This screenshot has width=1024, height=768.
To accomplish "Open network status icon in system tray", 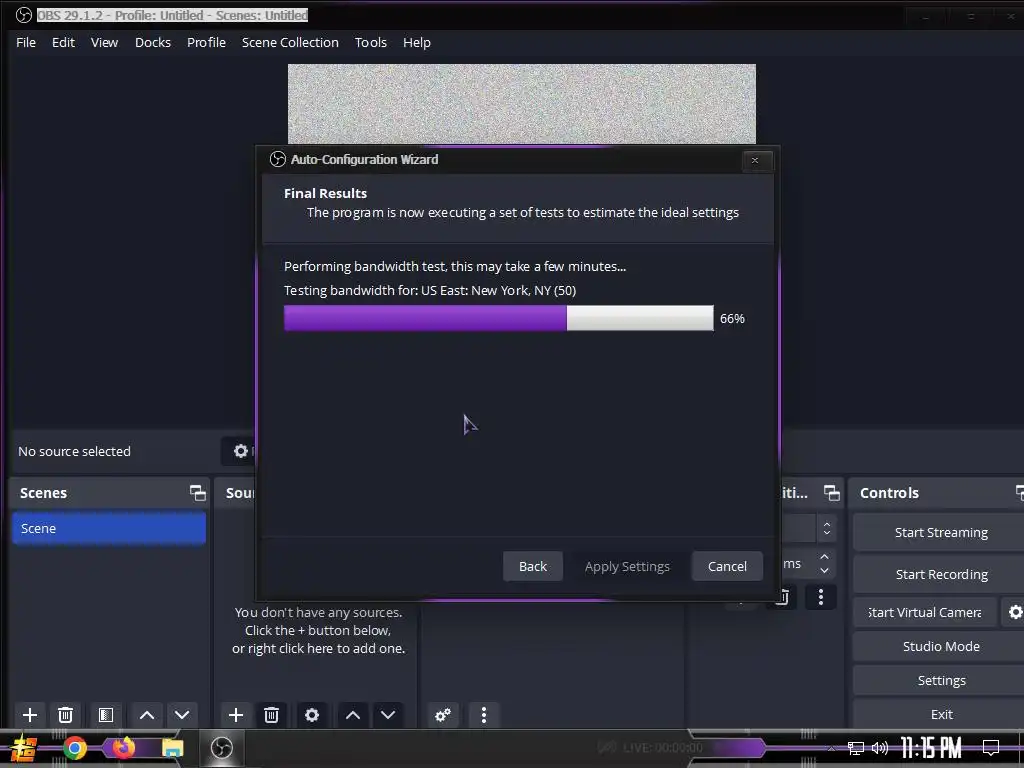I will point(855,748).
